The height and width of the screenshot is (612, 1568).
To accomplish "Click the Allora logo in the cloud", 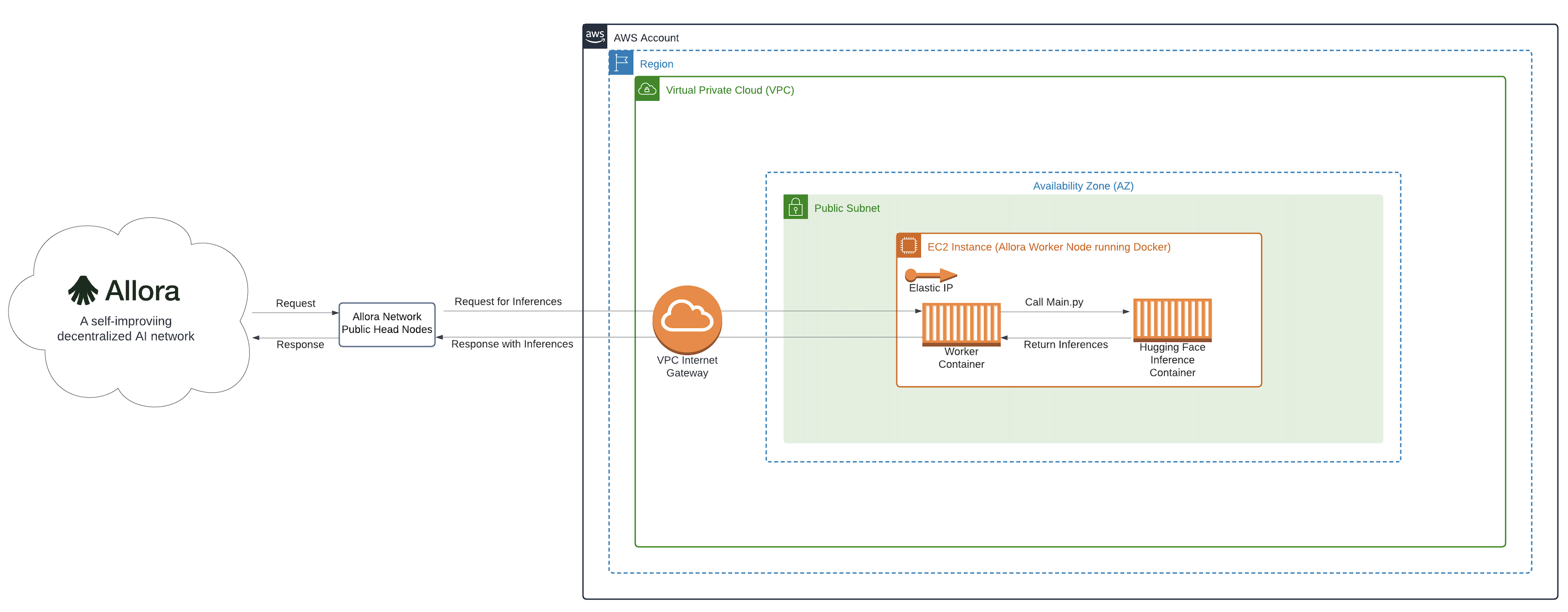I will [124, 291].
